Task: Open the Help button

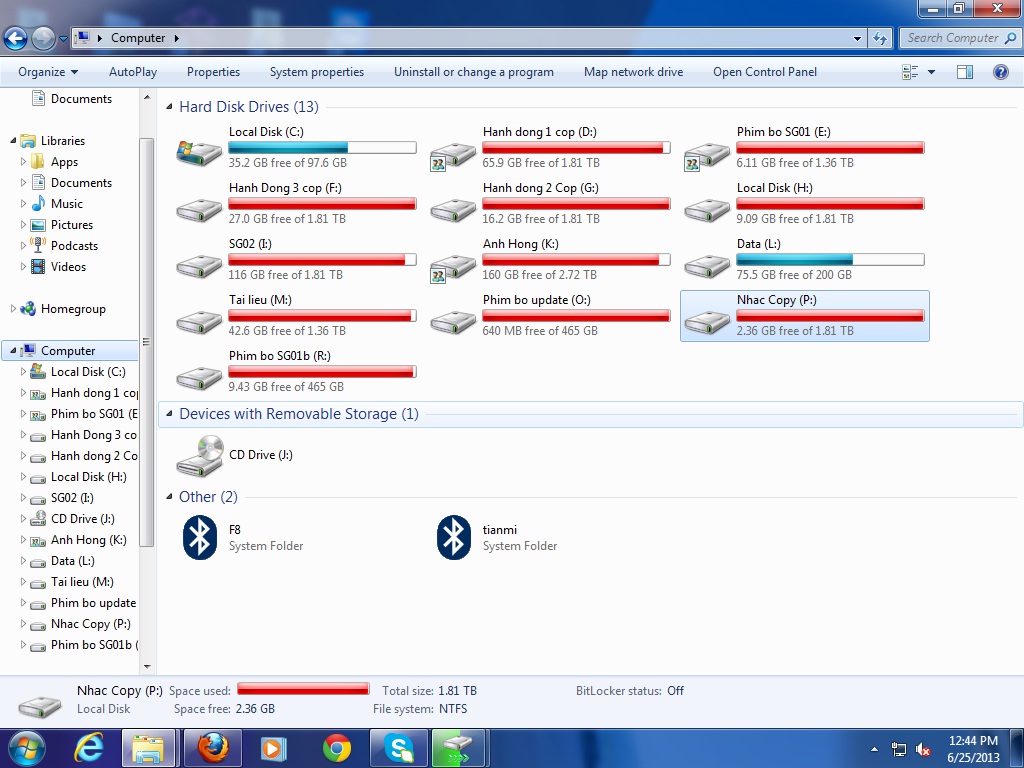Action: click(x=1000, y=72)
